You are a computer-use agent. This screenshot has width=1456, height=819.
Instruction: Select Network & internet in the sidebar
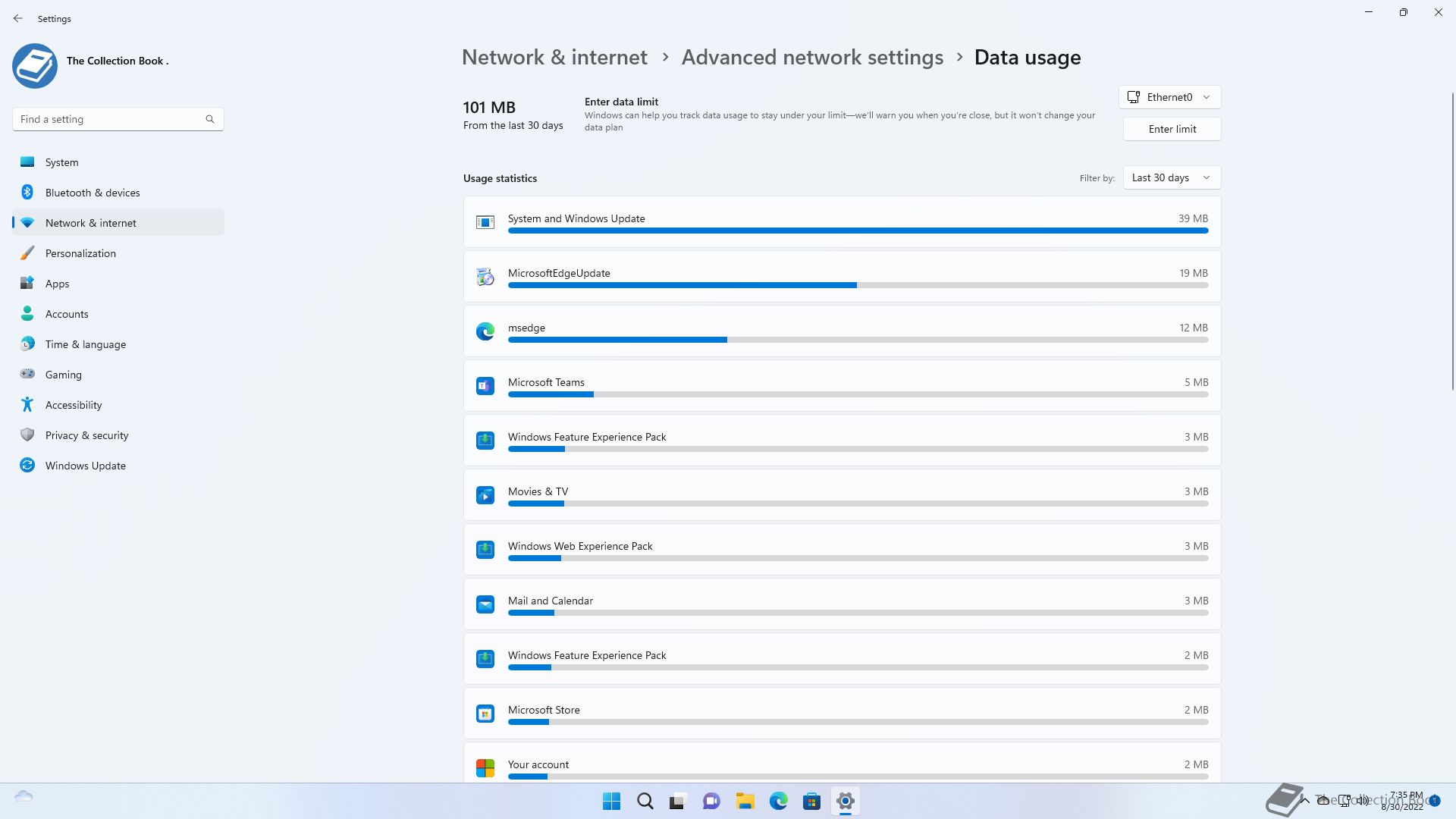[118, 222]
